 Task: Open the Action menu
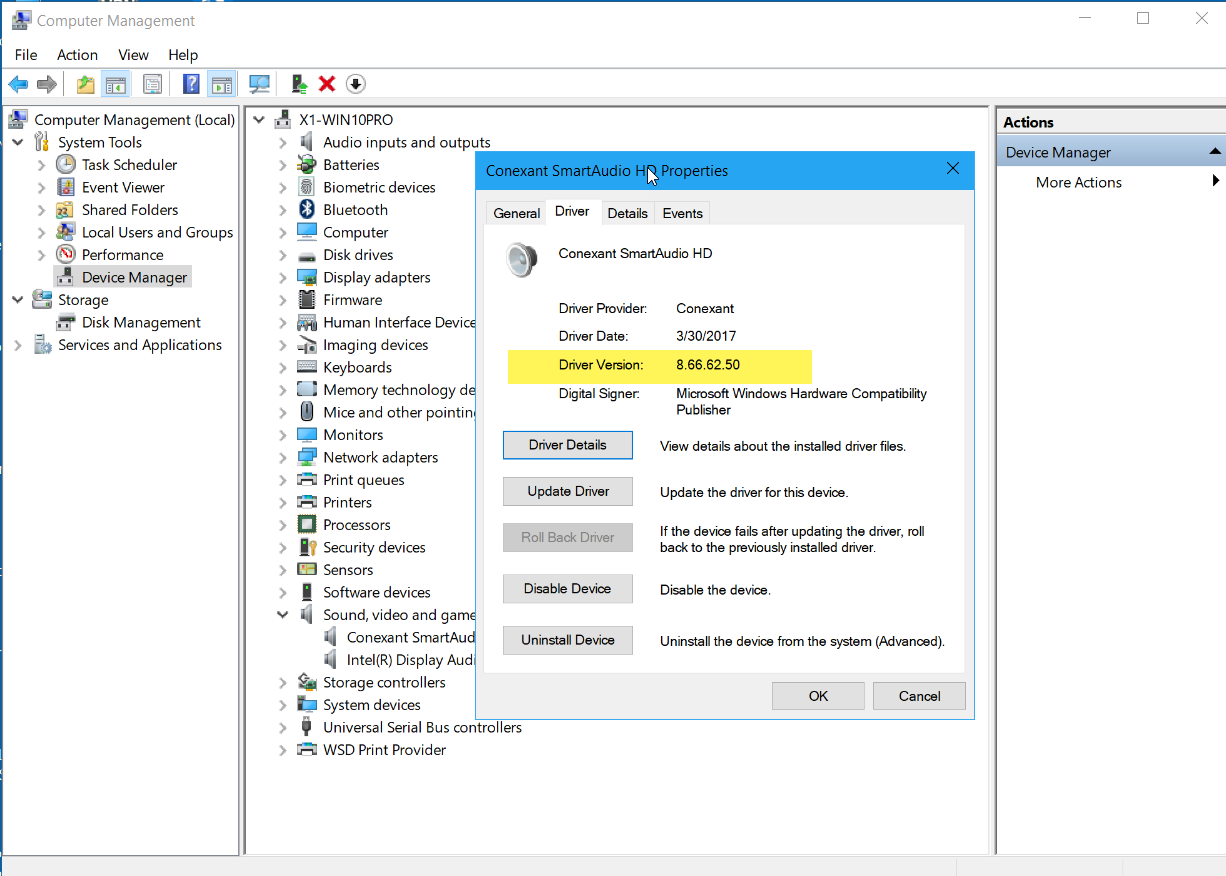[x=77, y=55]
